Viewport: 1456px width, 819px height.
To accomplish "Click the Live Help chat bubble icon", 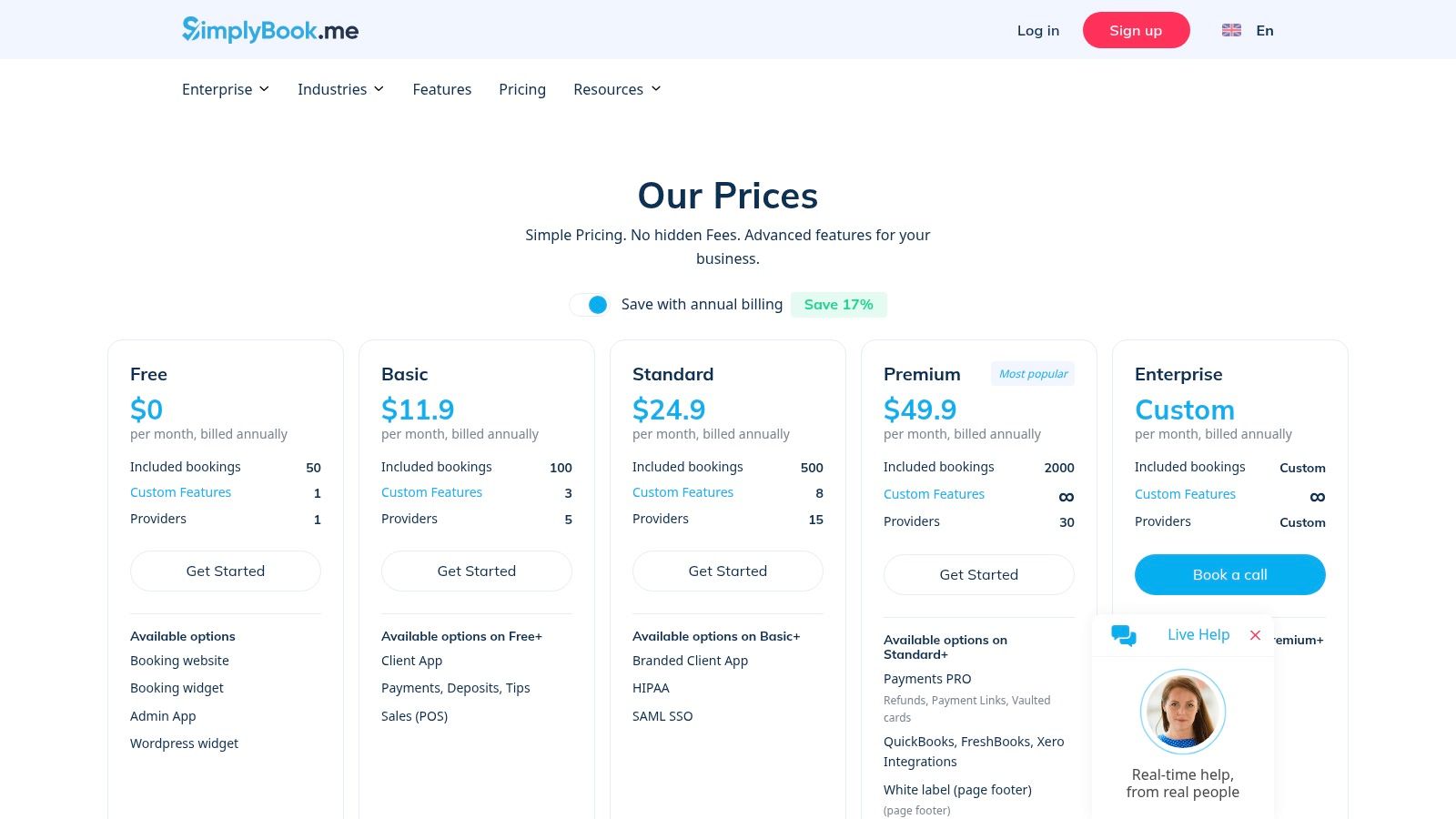I will point(1124,635).
